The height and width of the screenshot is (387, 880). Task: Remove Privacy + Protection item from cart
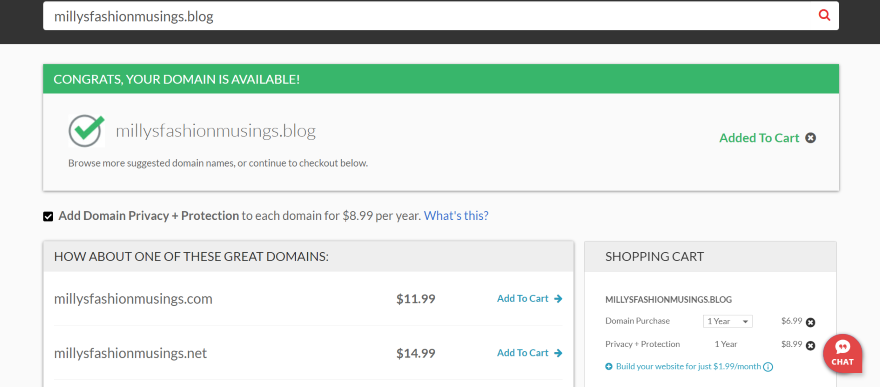(810, 345)
